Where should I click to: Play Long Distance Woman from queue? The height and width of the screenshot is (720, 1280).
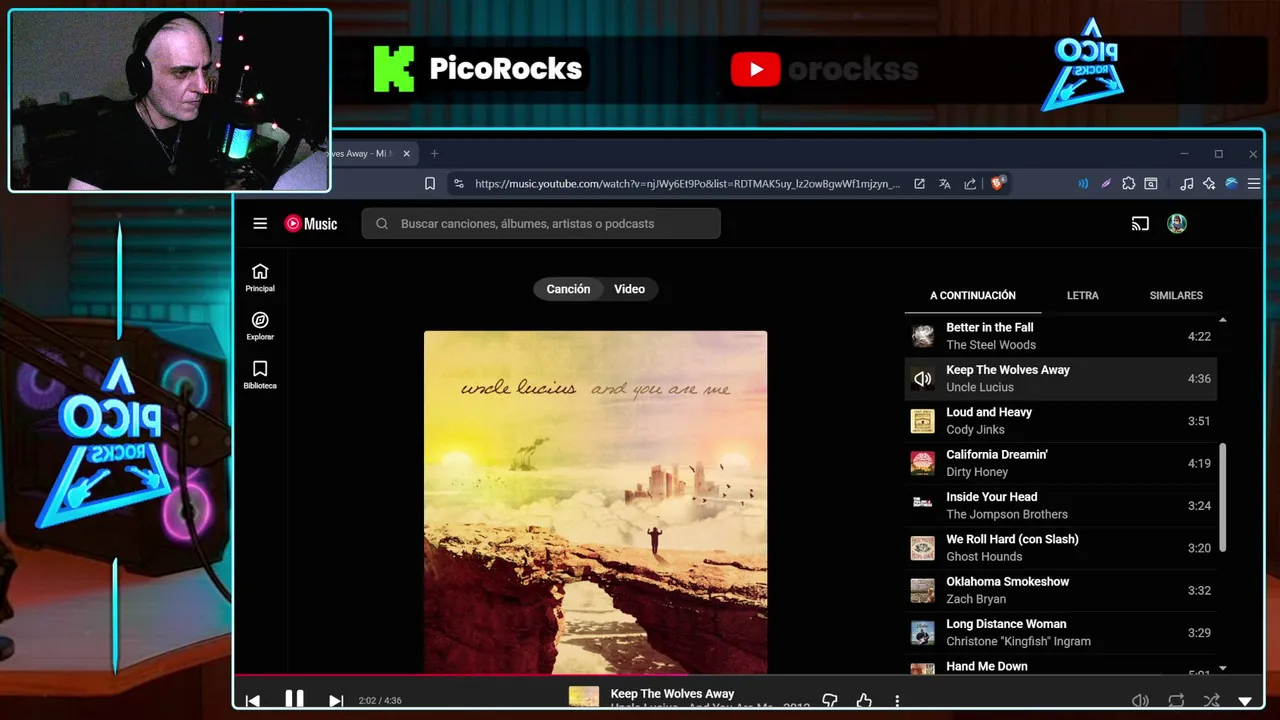click(1061, 633)
